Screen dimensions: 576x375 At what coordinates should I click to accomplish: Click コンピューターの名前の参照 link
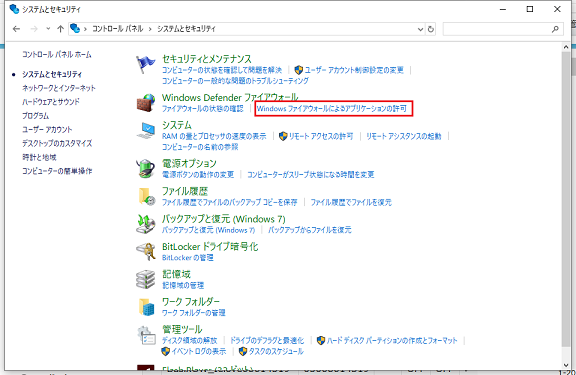(200, 147)
